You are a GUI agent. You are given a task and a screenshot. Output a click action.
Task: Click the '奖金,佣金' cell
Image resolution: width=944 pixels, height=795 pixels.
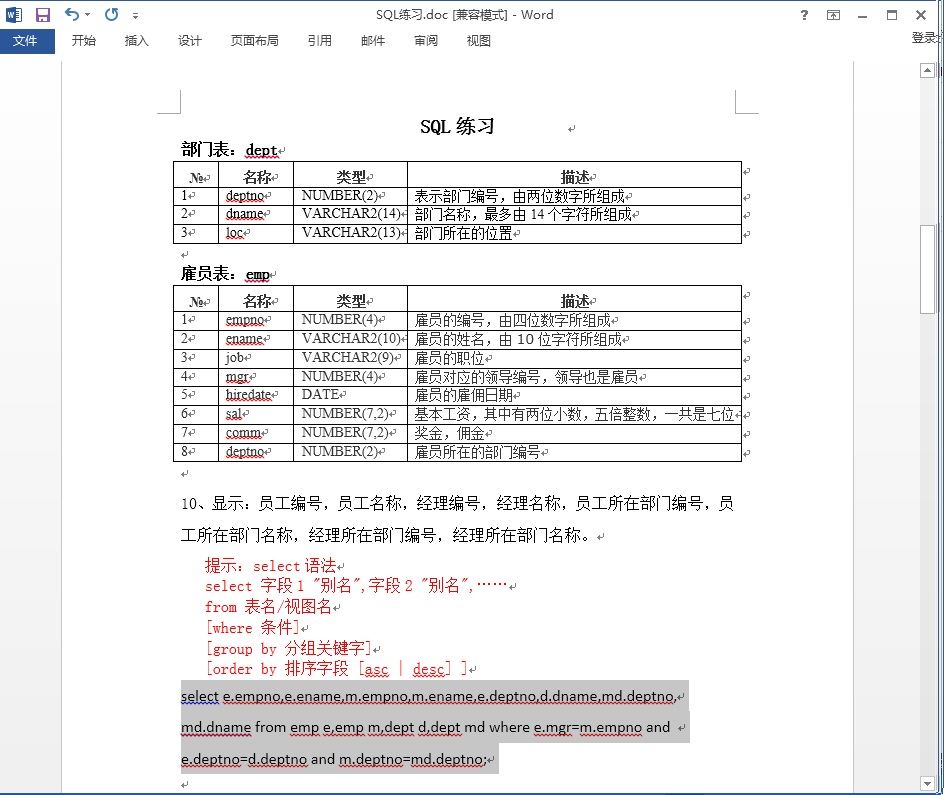[x=574, y=433]
